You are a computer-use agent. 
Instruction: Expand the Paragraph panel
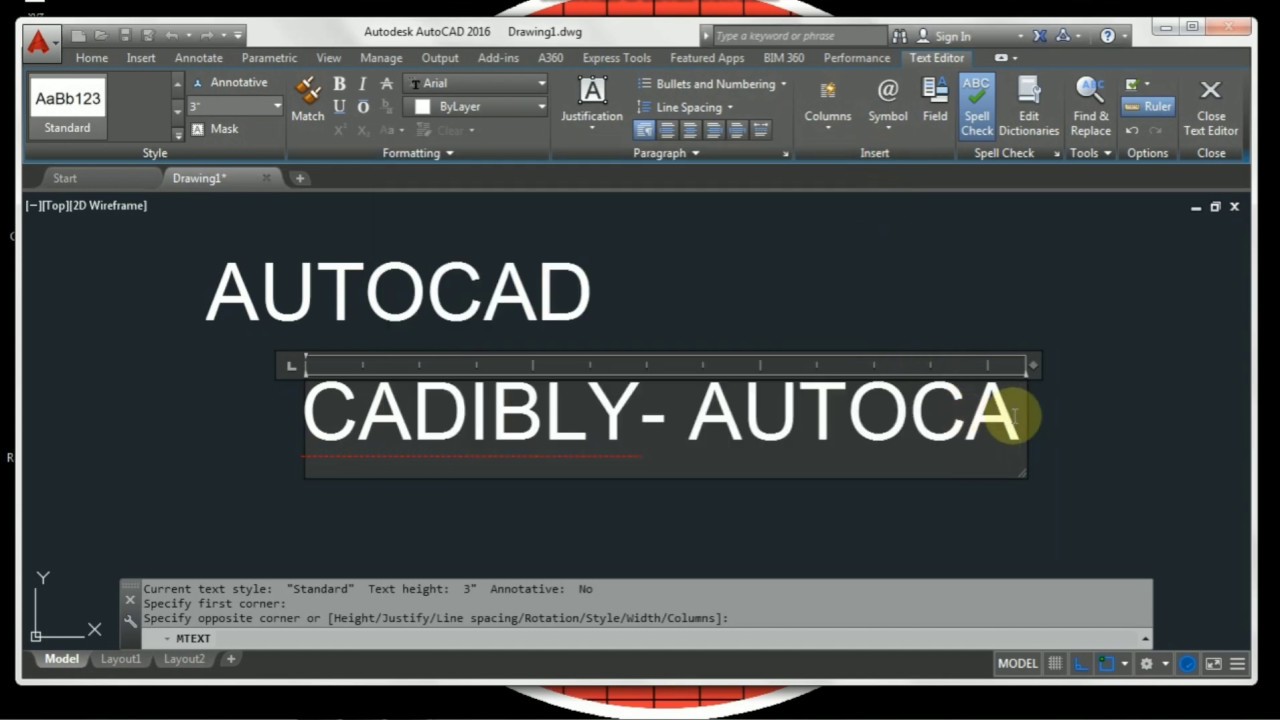coord(666,153)
